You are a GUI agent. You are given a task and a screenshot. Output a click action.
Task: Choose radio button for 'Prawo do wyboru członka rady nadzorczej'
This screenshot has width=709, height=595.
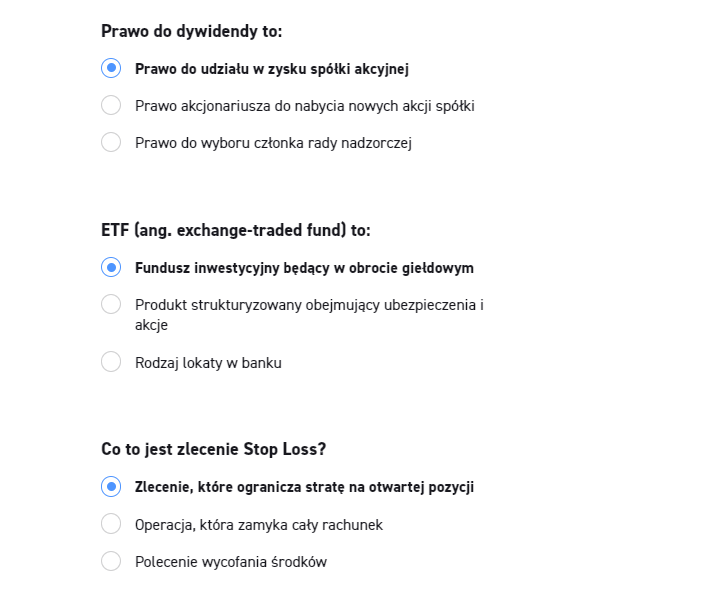coord(111,142)
